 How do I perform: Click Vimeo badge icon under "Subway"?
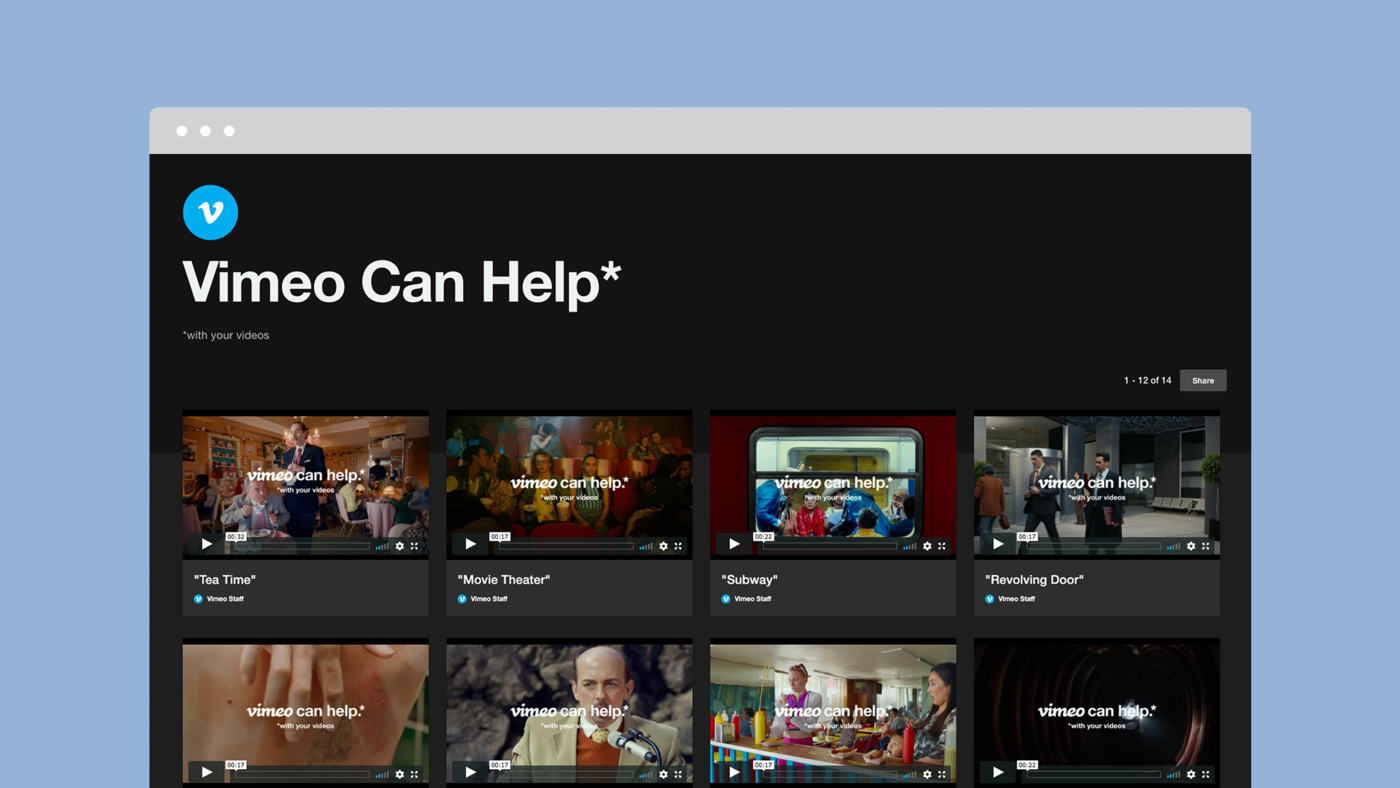point(726,599)
